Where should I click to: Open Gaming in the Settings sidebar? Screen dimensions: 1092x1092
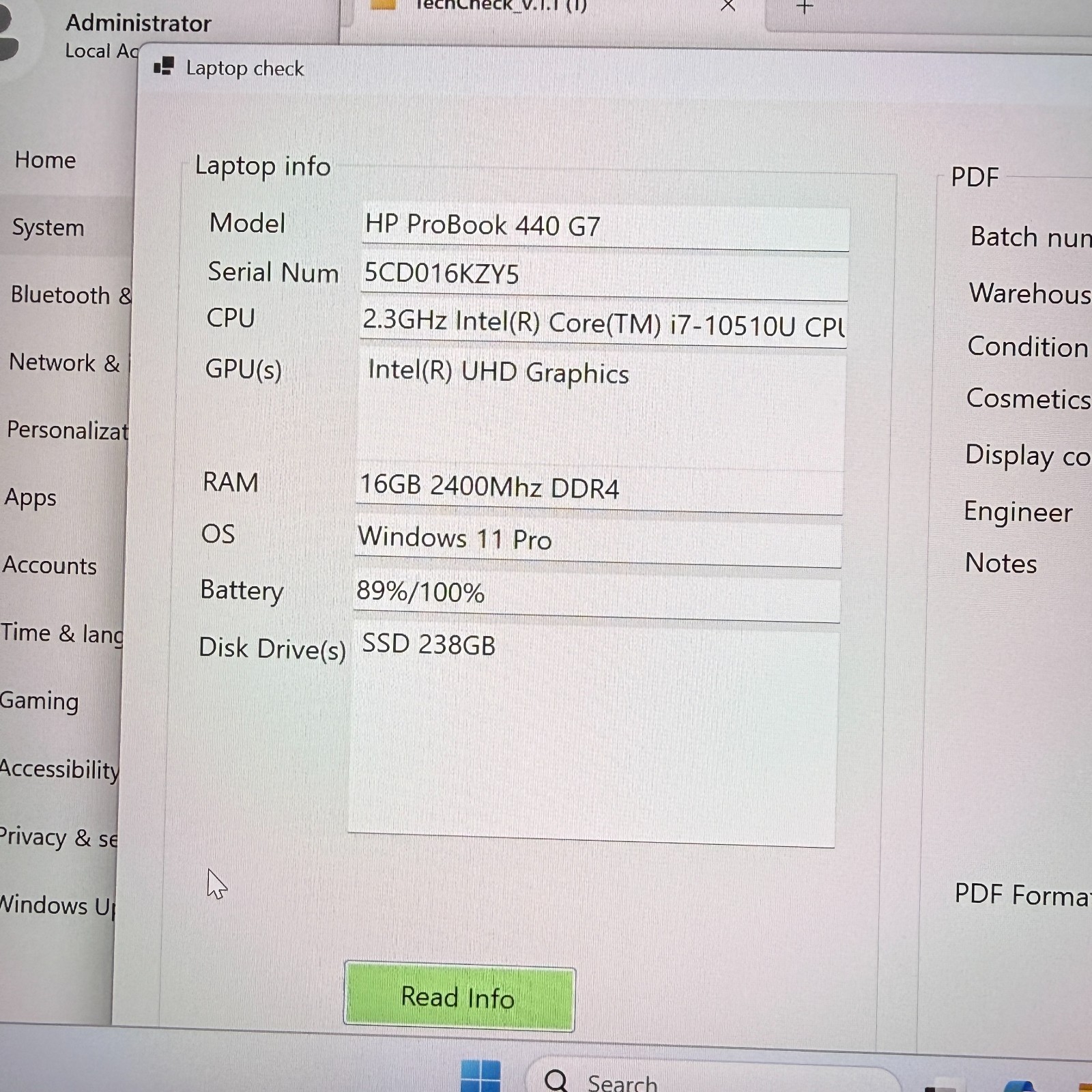(x=40, y=701)
